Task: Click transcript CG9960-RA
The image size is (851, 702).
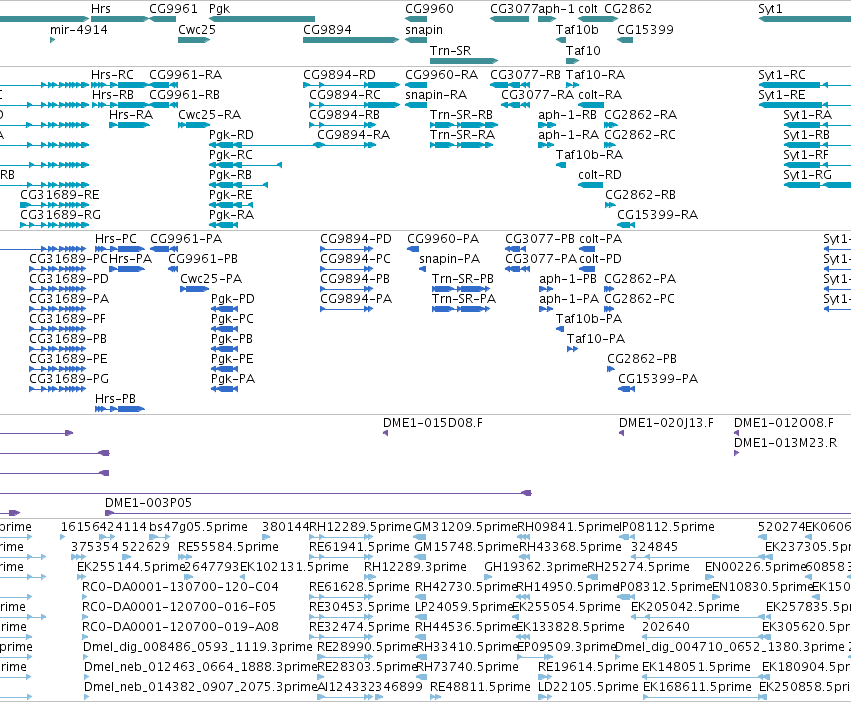Action: [442, 74]
